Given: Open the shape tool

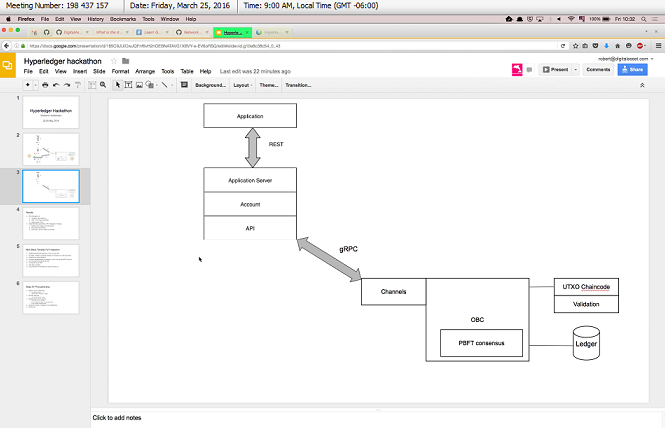Looking at the screenshot, I should (x=150, y=85).
